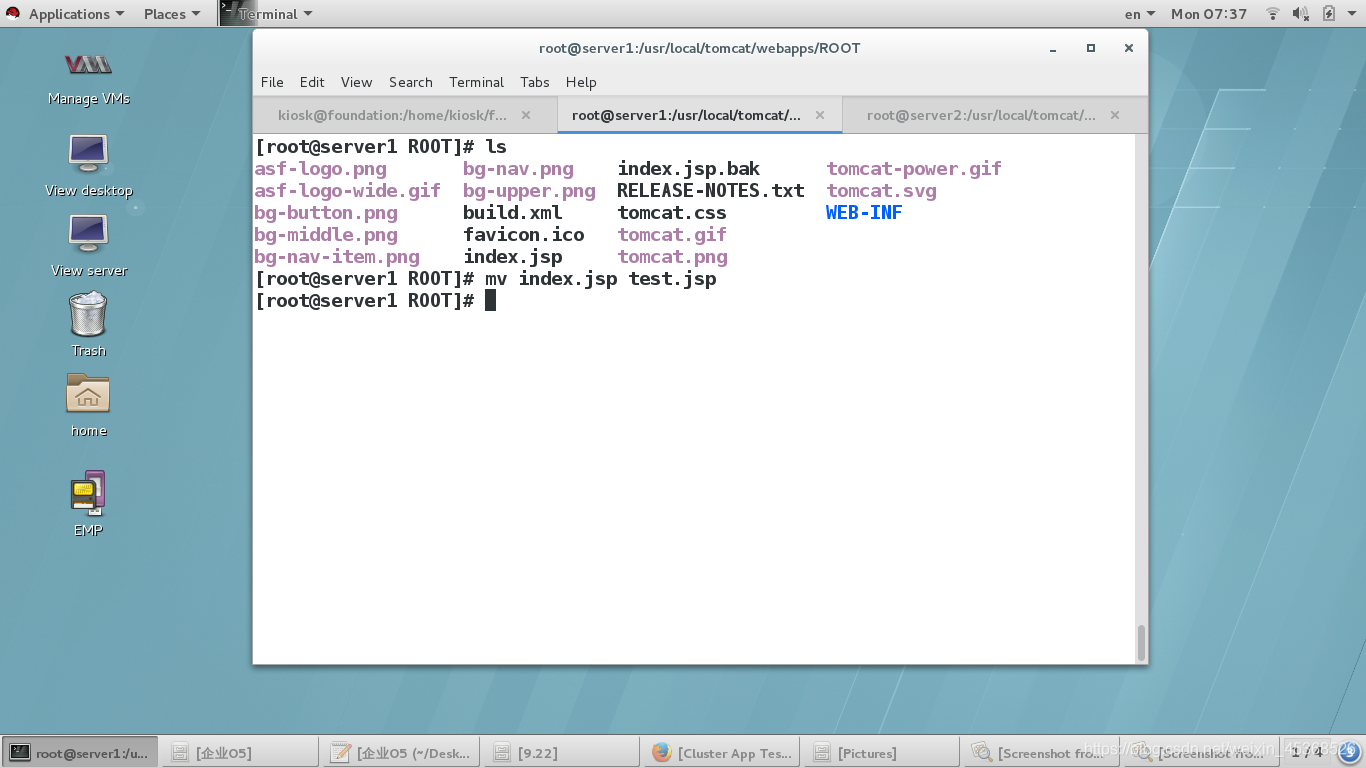Open the View menu in terminal
This screenshot has width=1366, height=768.
click(356, 82)
